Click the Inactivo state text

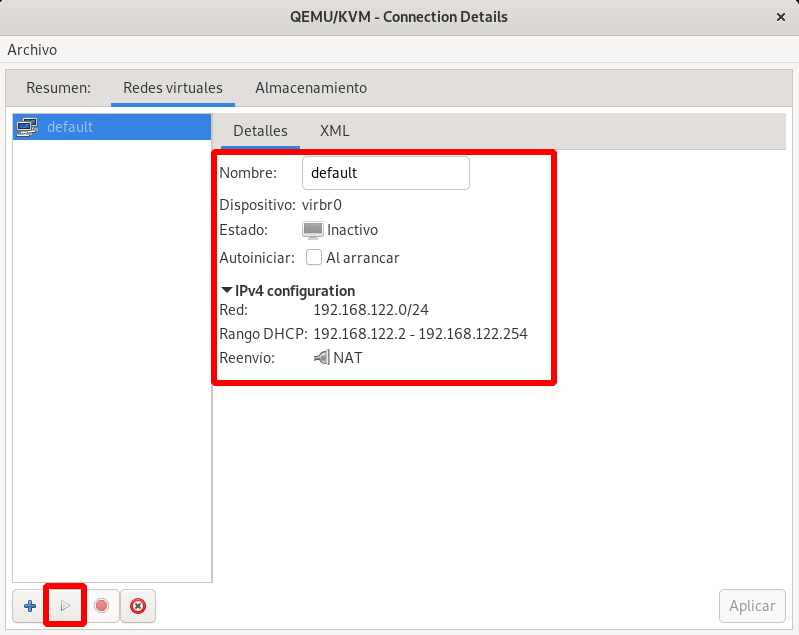pyautogui.click(x=353, y=230)
